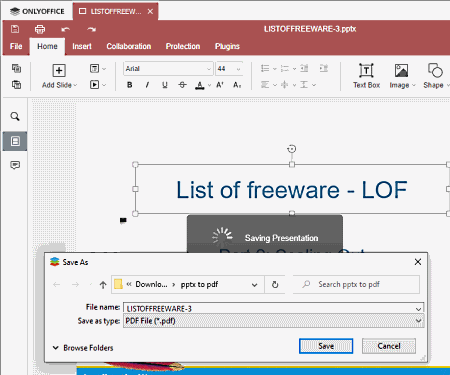The height and width of the screenshot is (375, 450).
Task: Toggle the Slides panel in left sidebar
Action: point(15,141)
